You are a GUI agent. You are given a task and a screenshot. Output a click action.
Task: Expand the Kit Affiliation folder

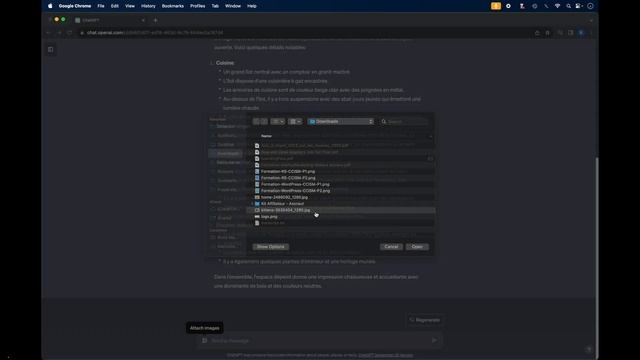point(252,204)
